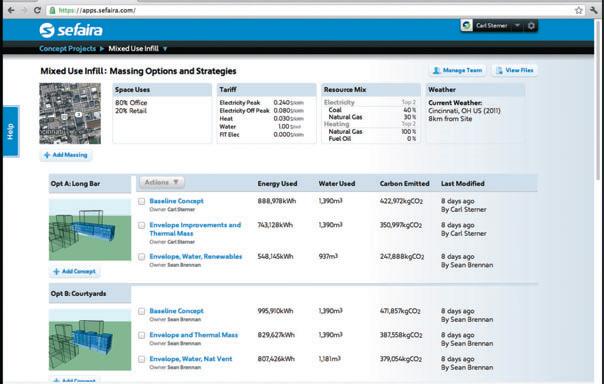Click the 379,054kgCO2 carbon value
604x384 pixels.
(x=401, y=359)
